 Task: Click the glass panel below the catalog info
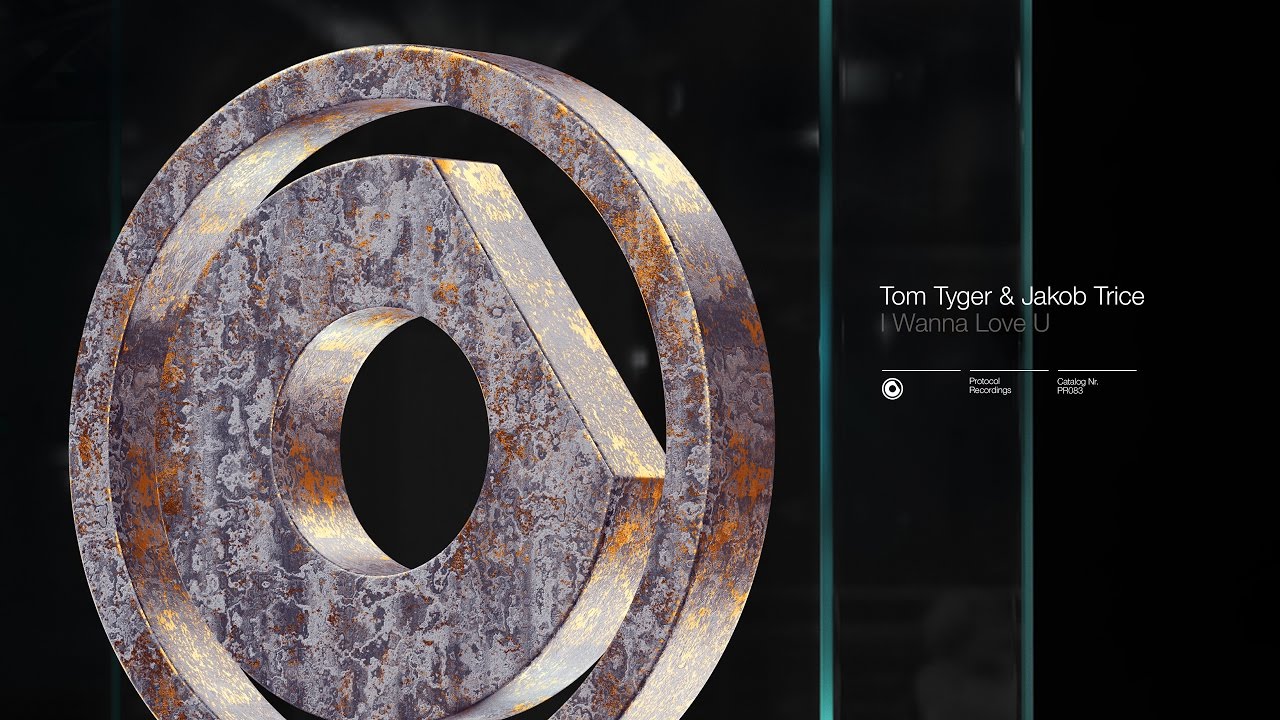point(926,560)
